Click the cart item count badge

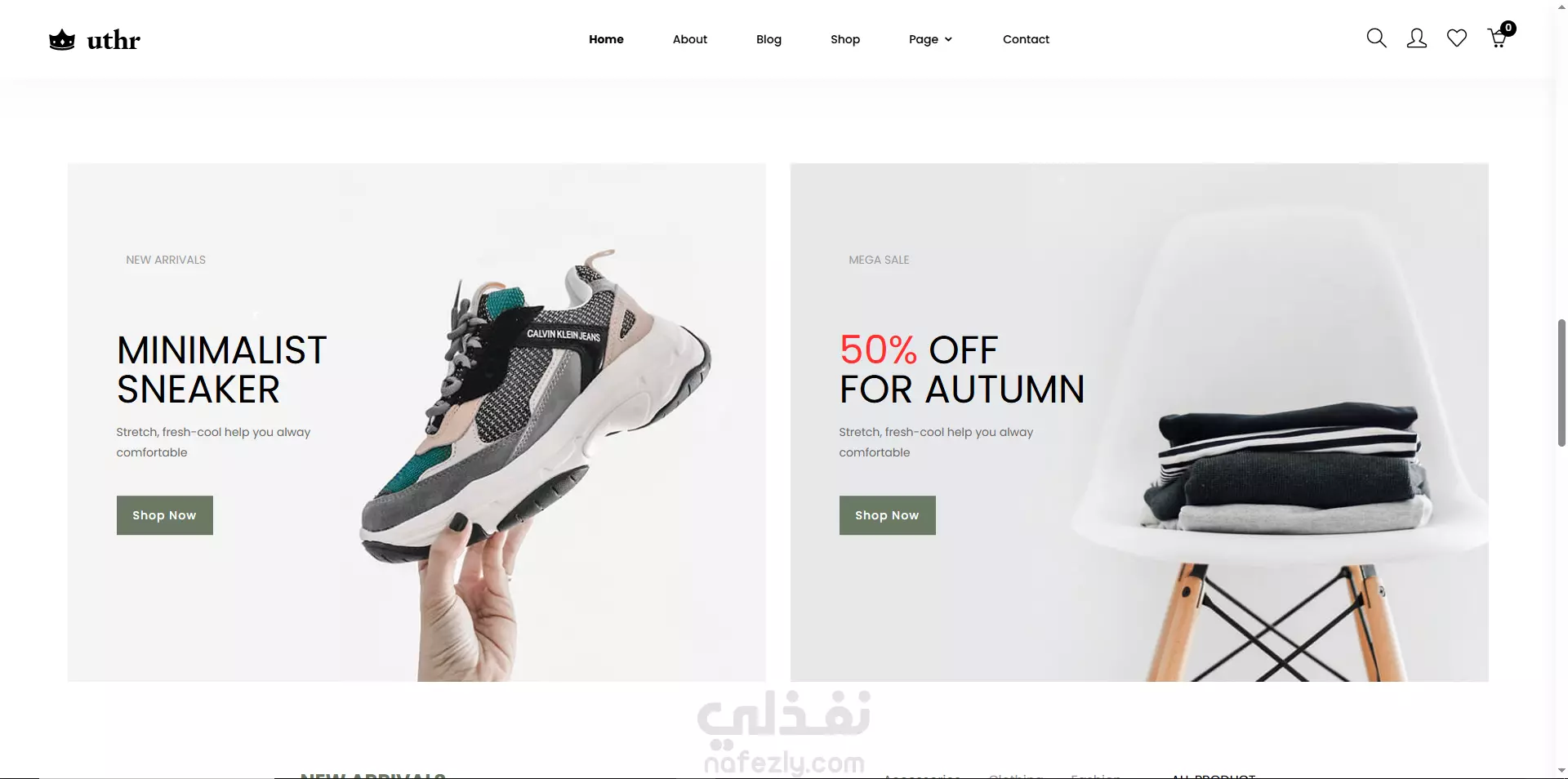tap(1508, 29)
